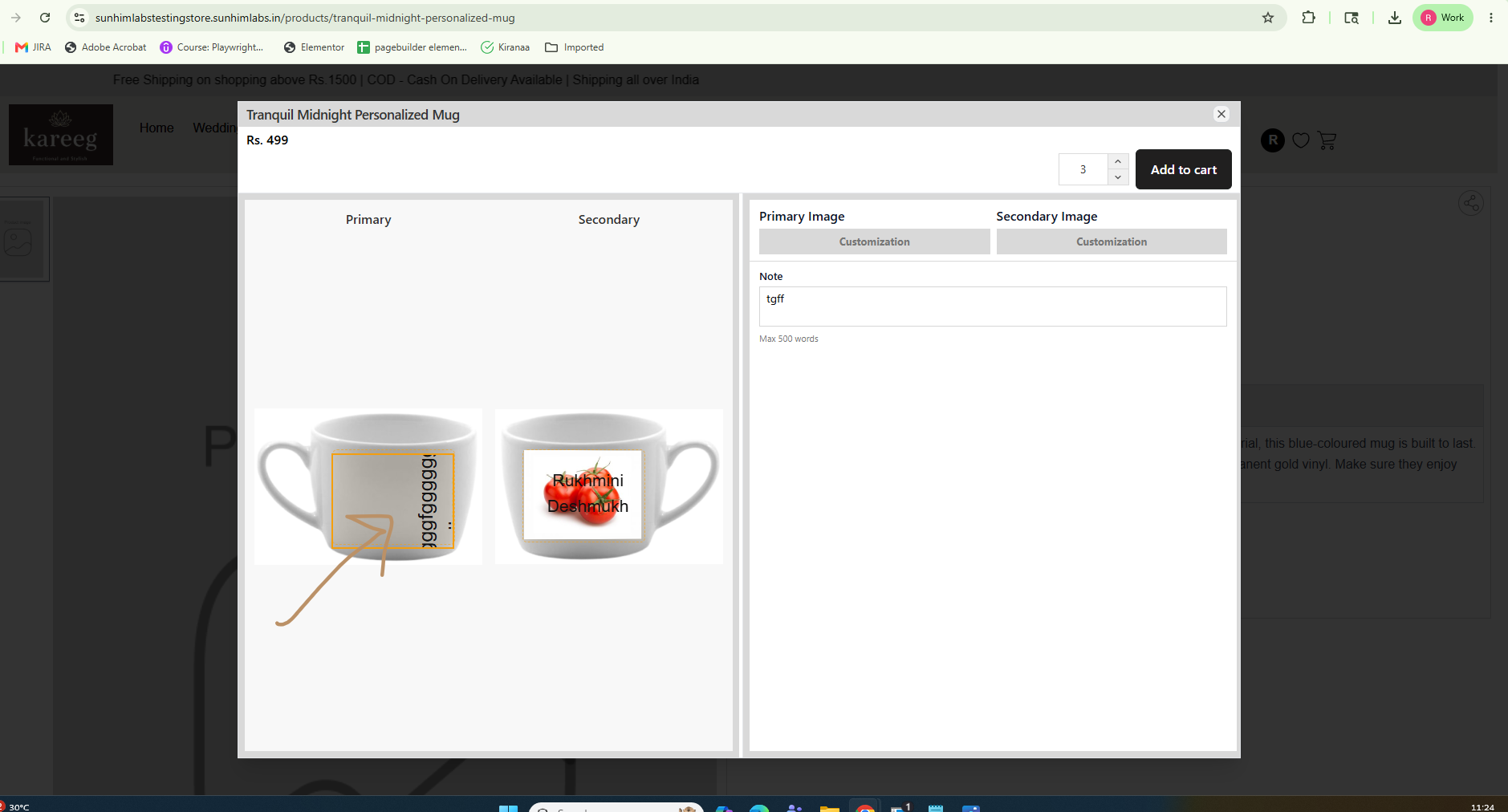Image resolution: width=1508 pixels, height=812 pixels.
Task: Open the shopping cart icon
Action: (1327, 140)
